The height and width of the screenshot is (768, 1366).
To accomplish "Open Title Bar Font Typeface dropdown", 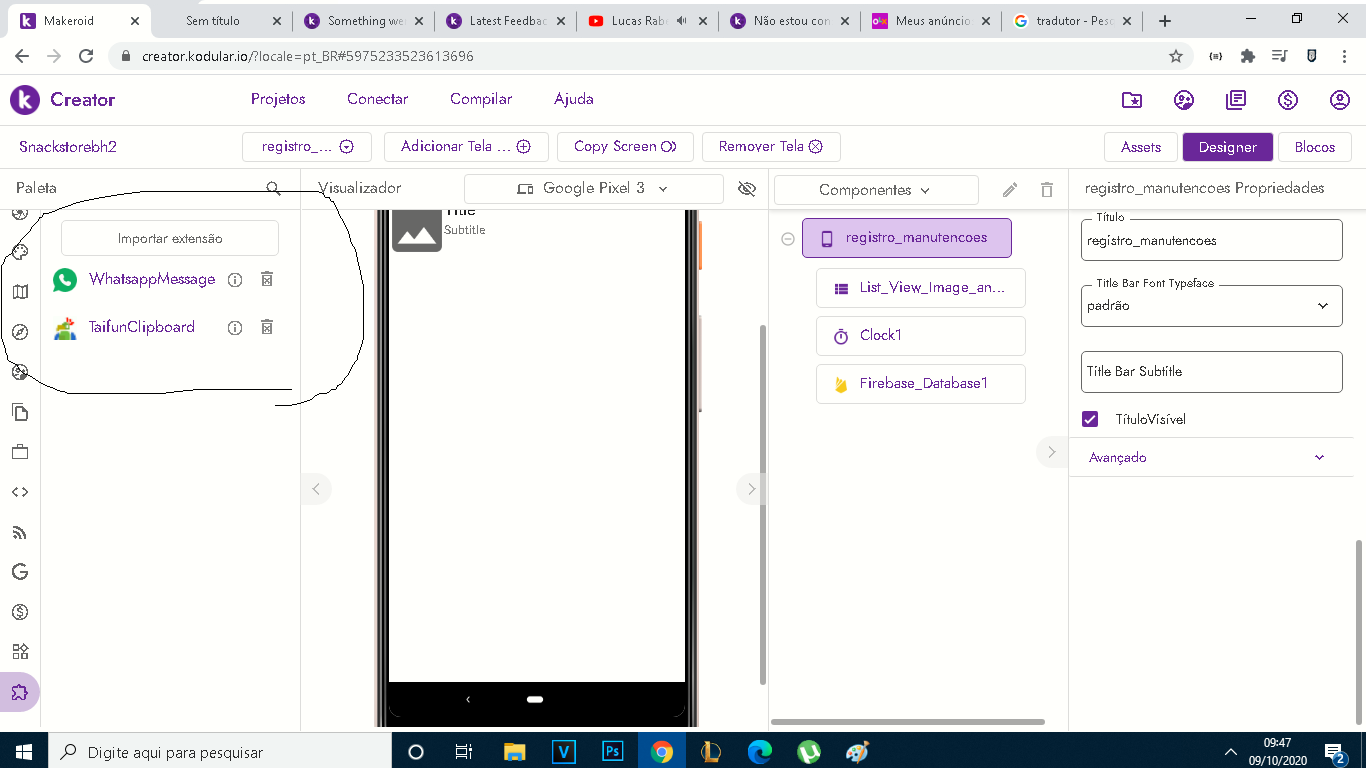I will [x=1211, y=306].
